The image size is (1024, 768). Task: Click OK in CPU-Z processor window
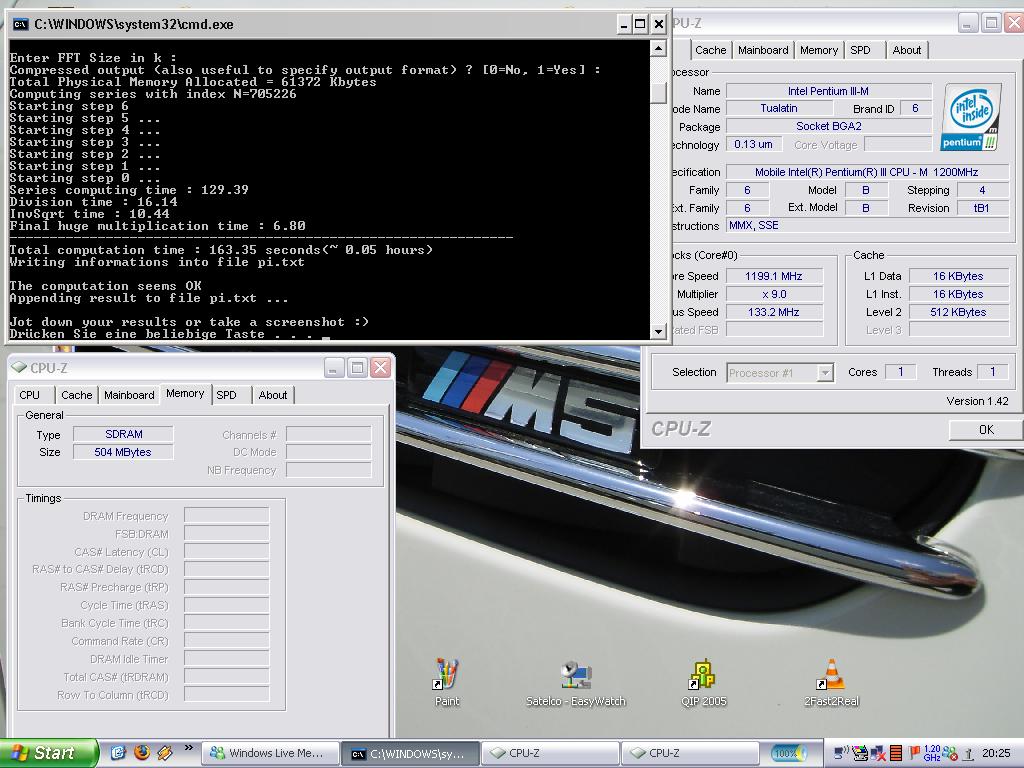tap(985, 430)
